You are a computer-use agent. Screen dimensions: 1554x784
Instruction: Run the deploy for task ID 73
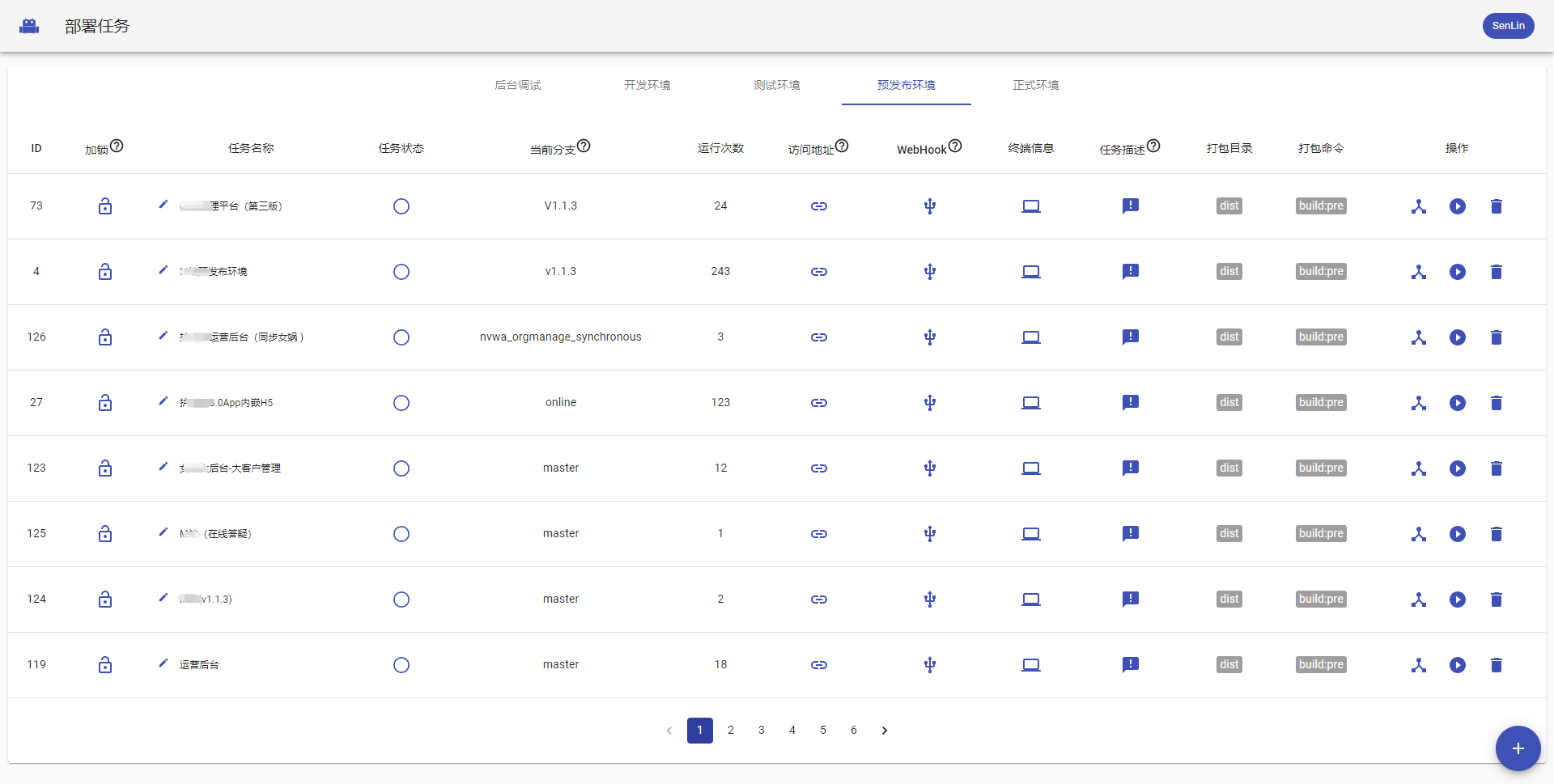point(1458,206)
